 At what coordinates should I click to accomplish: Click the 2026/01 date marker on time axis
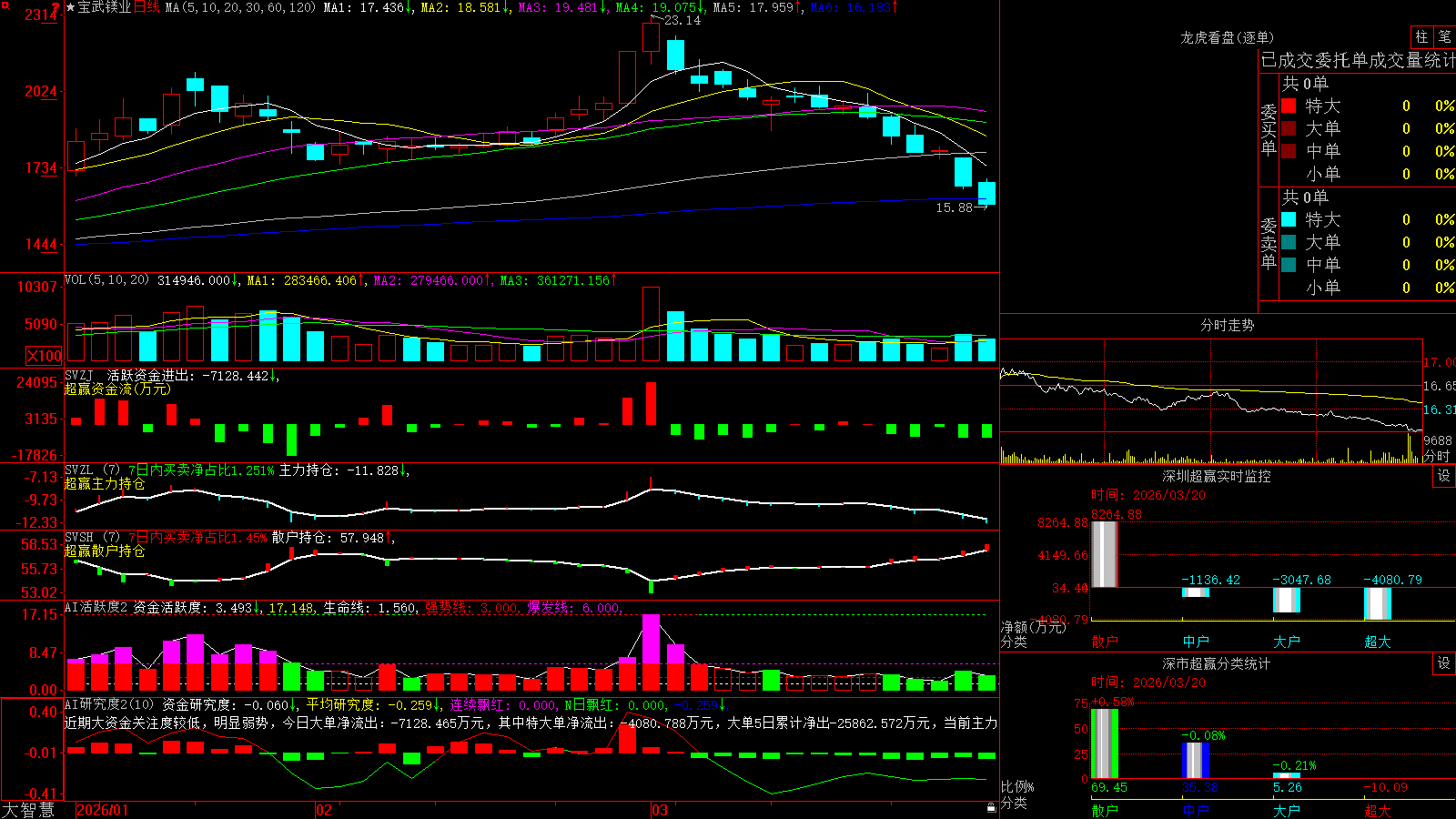pos(103,810)
